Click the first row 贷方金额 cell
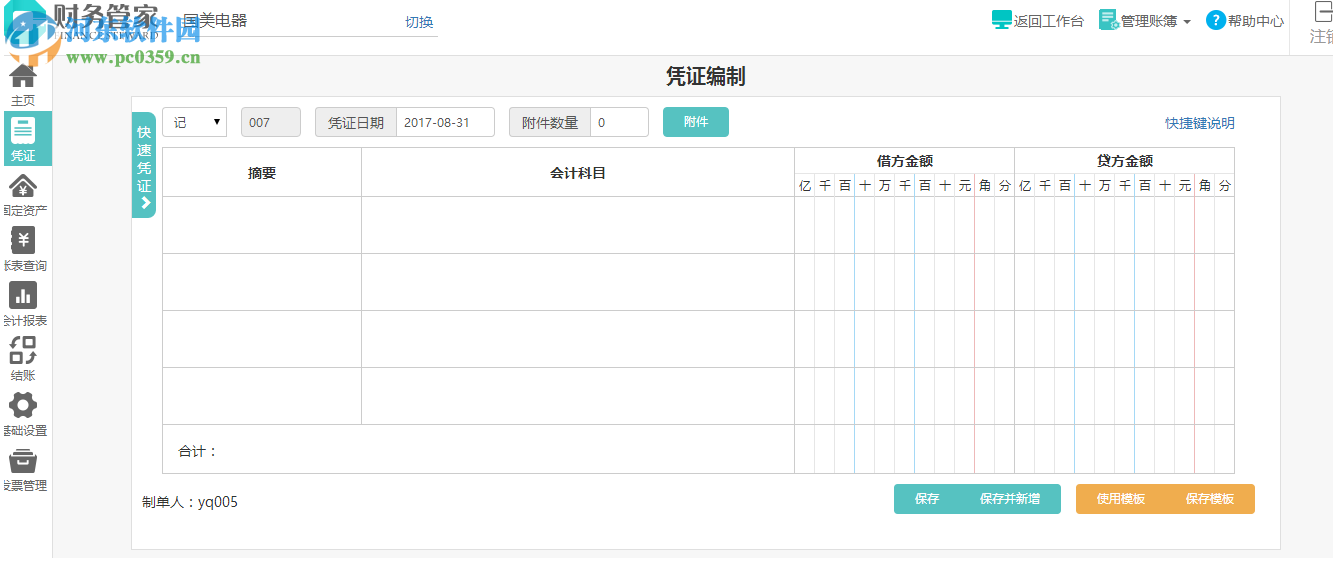Screen dimensions: 1333x565 click(x=1124, y=225)
